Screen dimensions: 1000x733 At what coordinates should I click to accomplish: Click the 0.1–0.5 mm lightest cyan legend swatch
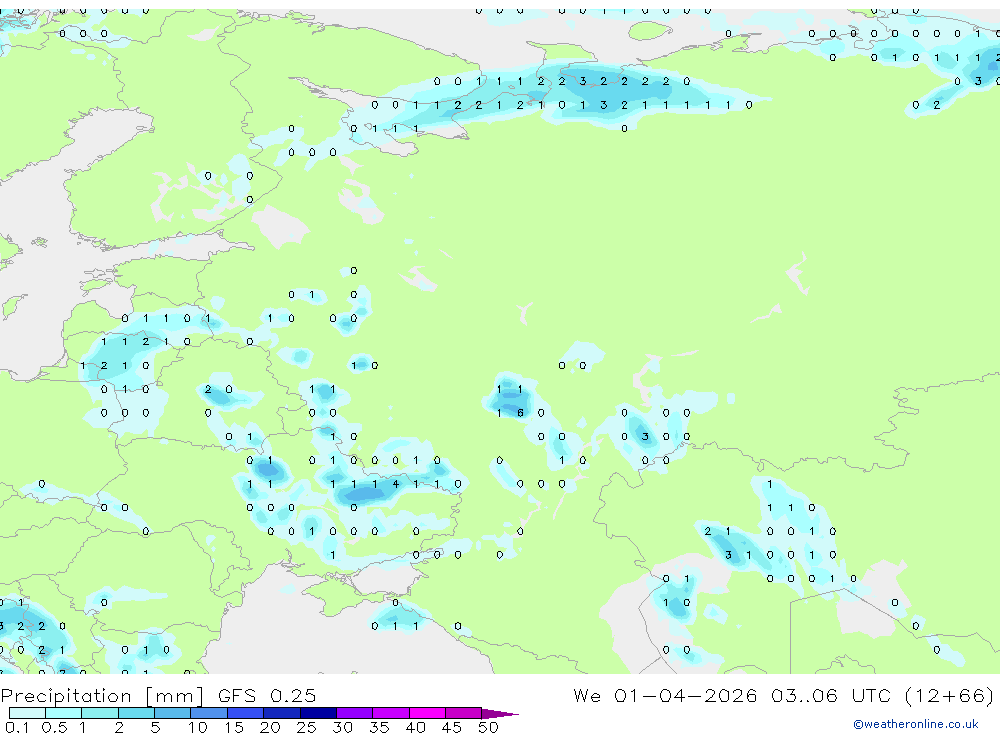(x=27, y=713)
